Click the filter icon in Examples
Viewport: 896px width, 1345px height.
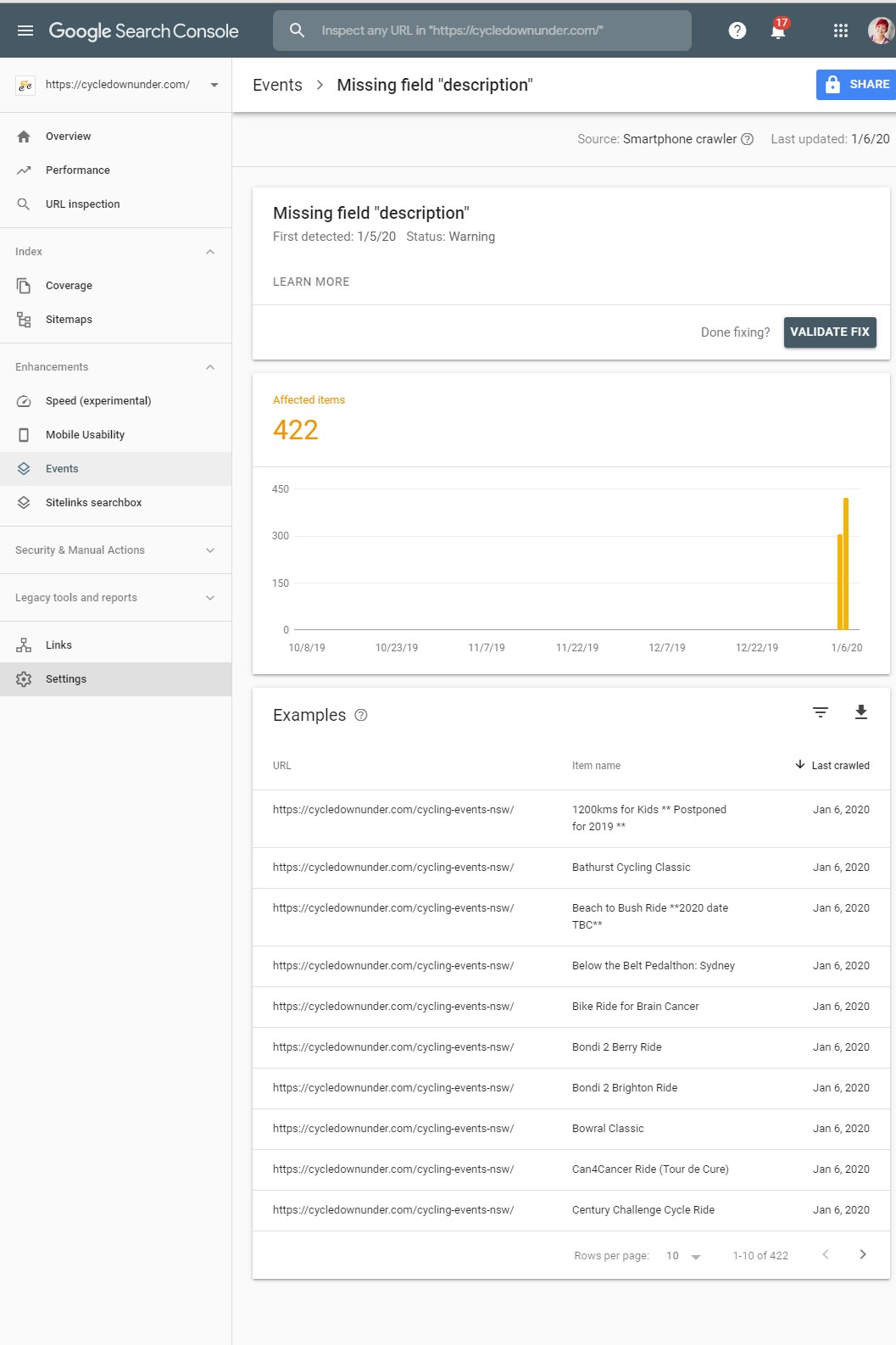pyautogui.click(x=820, y=712)
